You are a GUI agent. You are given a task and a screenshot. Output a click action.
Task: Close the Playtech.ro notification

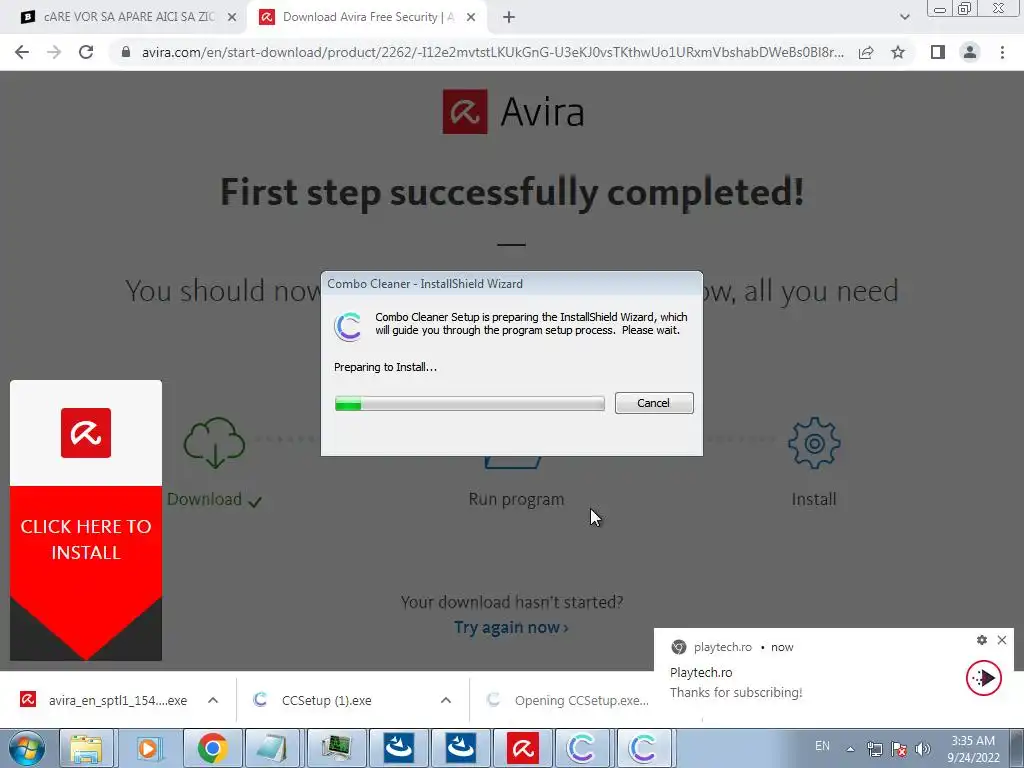coord(1002,640)
